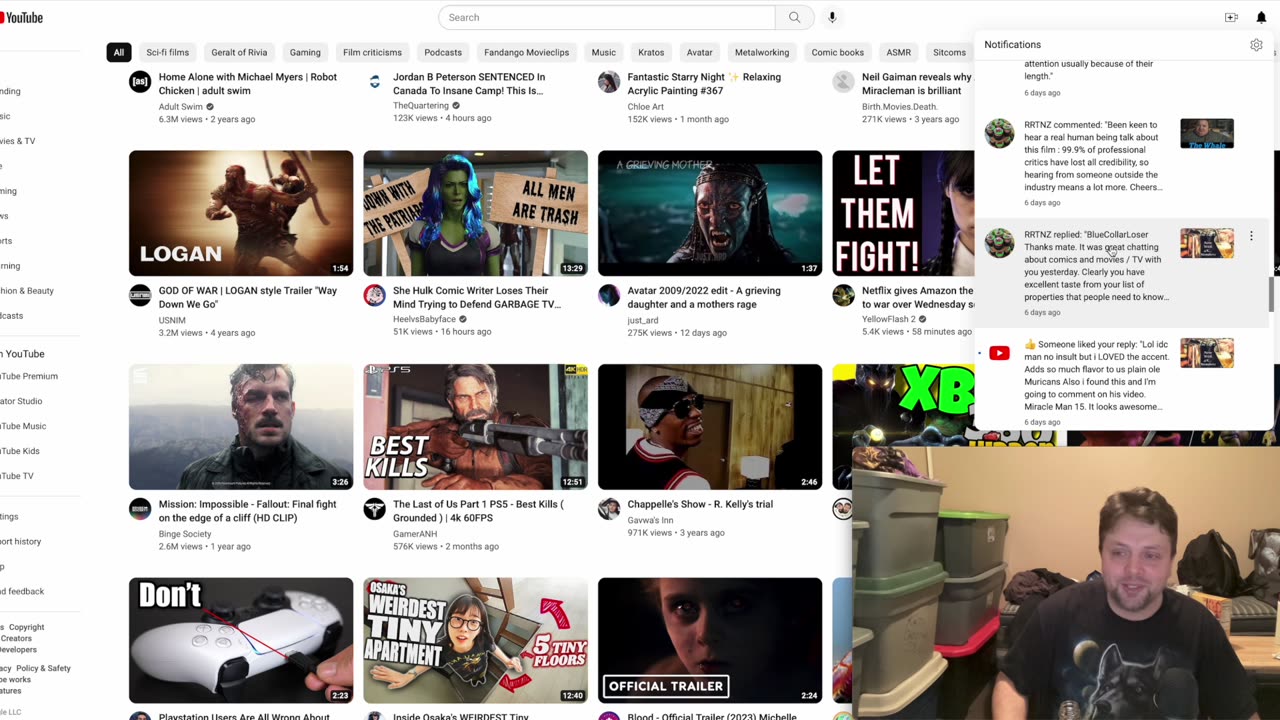
Task: Open YouTube Kids sidebar link
Action: [20, 451]
